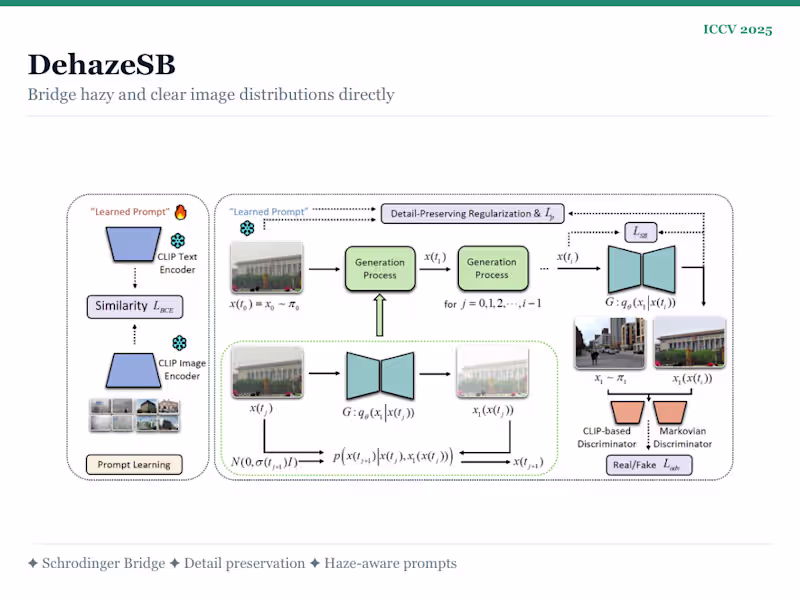The width and height of the screenshot is (800, 600).
Task: Select the second Generation Process block after x(t1)
Action: pos(493,268)
